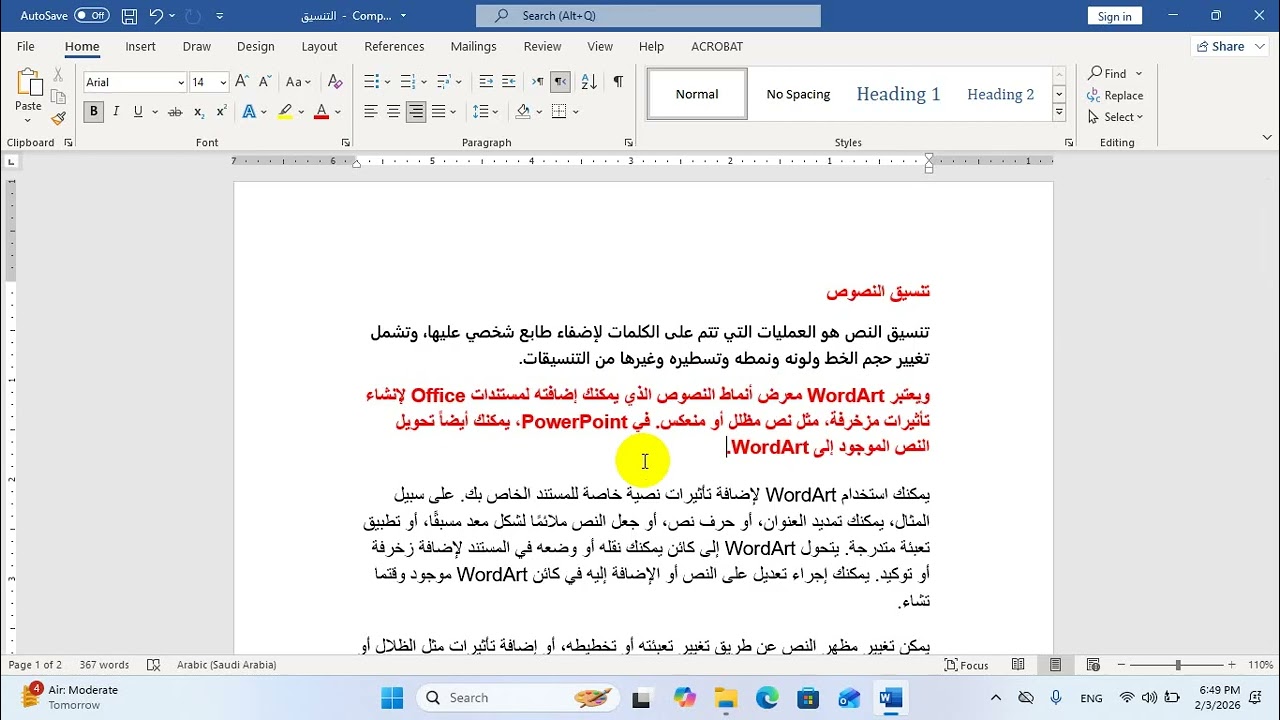This screenshot has width=1280, height=720.
Task: Click the Save disk icon
Action: click(129, 16)
